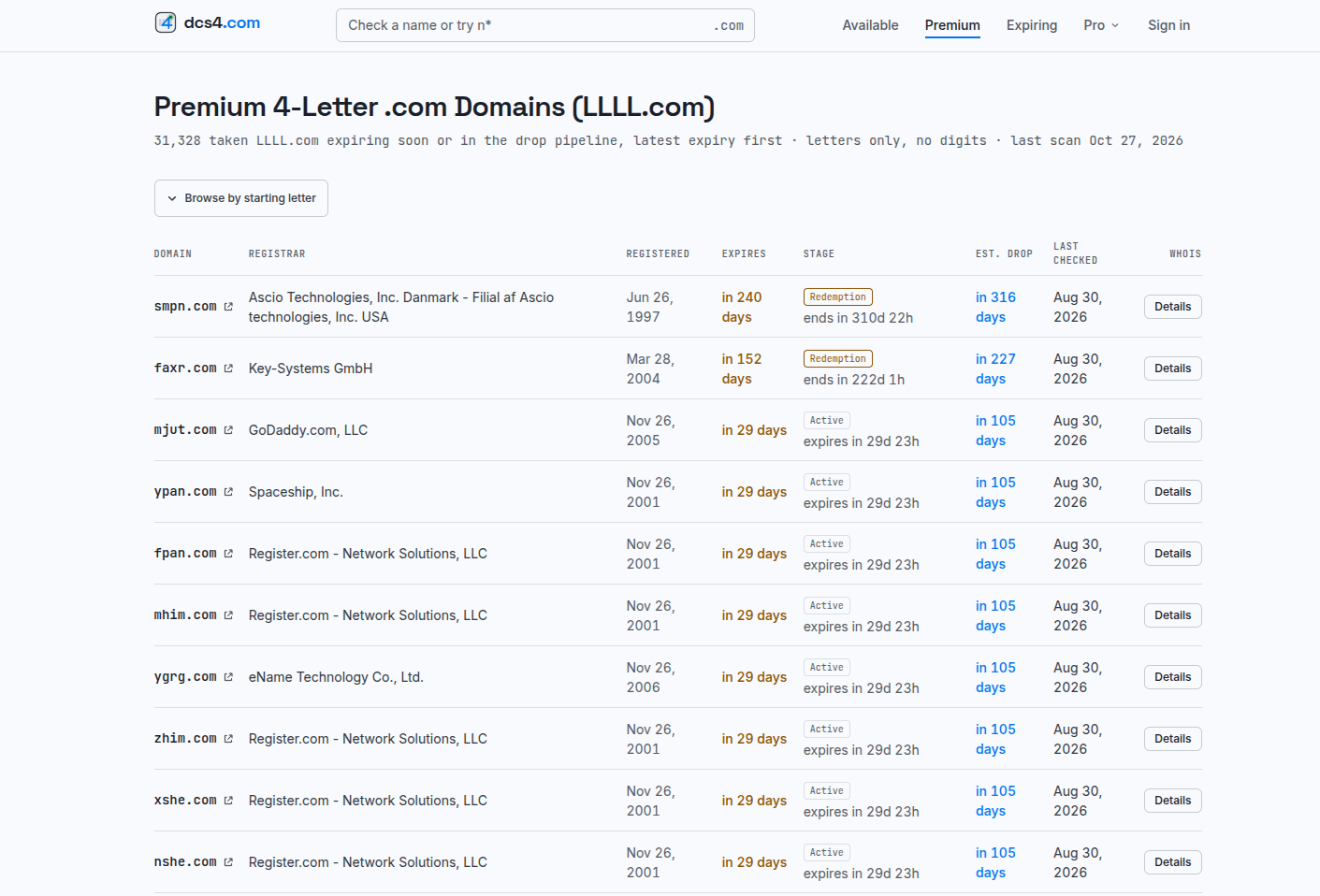
Task: View Details for mjut.com
Action: [x=1173, y=430]
